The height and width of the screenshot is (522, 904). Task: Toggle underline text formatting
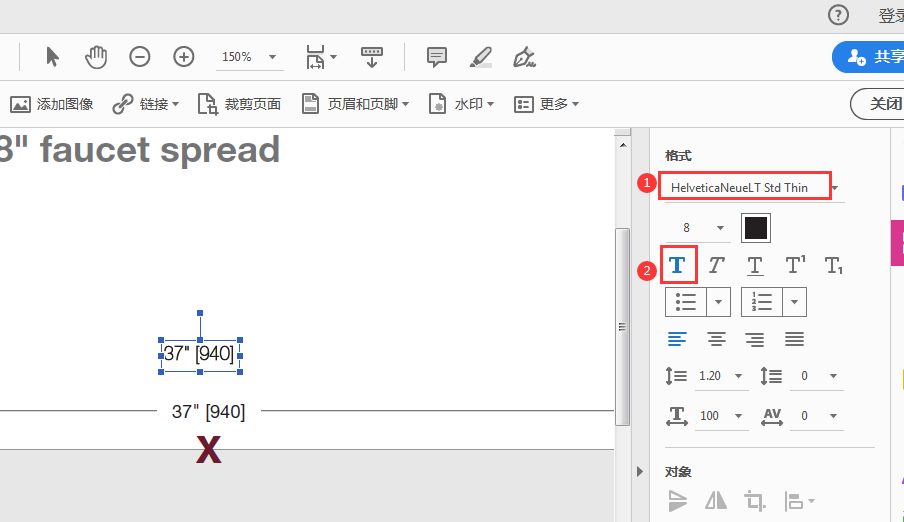point(755,265)
